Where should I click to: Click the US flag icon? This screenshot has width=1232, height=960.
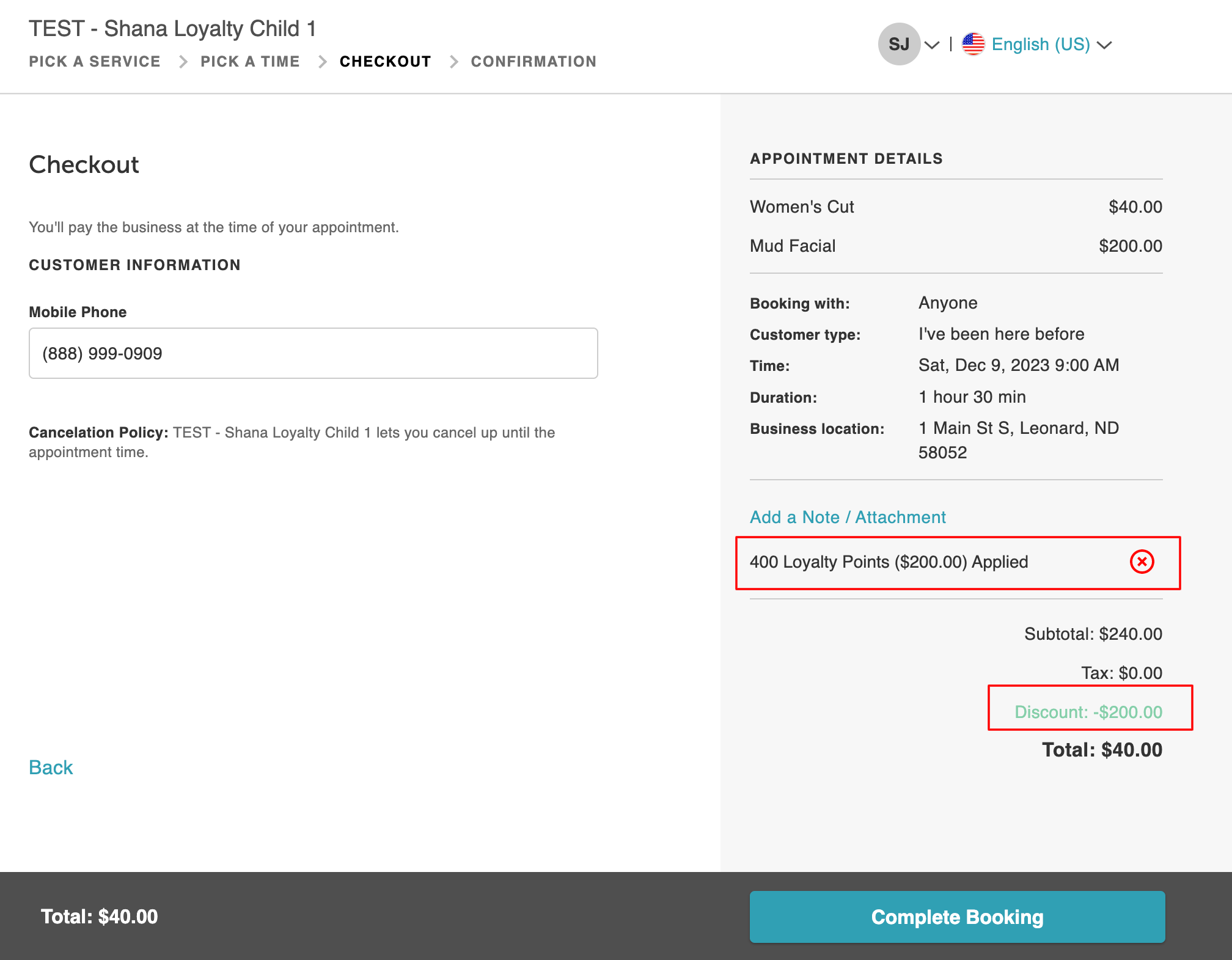[x=973, y=45]
